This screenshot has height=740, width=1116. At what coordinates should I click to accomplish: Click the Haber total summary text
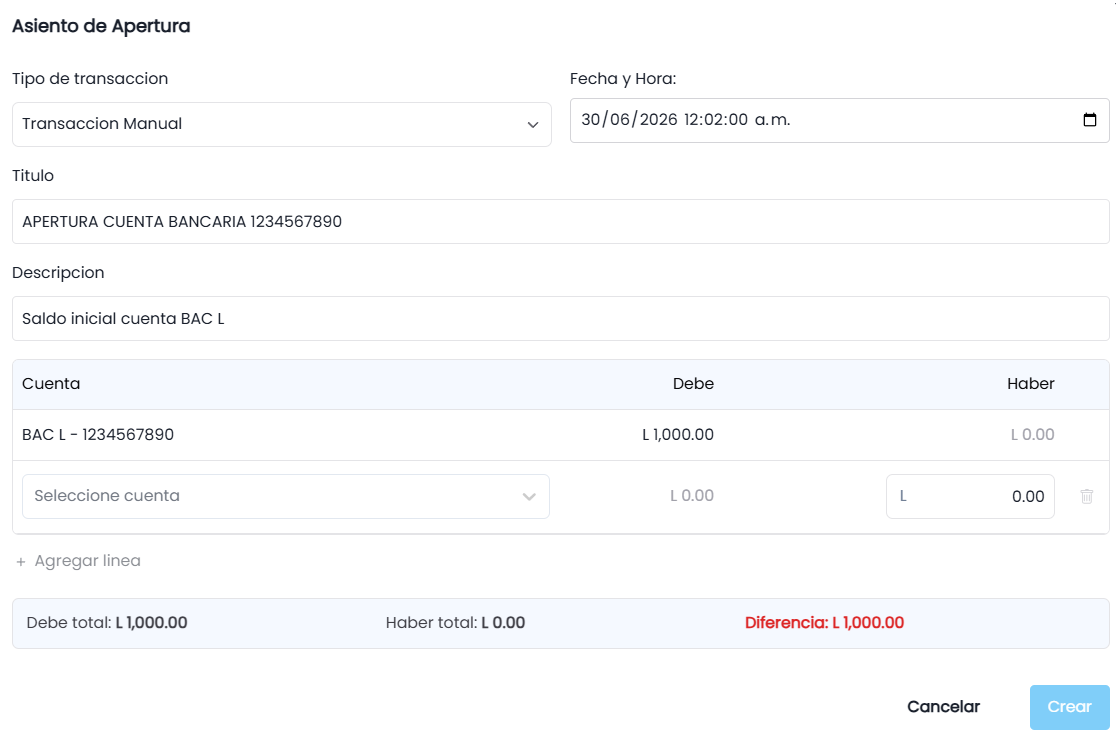point(456,623)
